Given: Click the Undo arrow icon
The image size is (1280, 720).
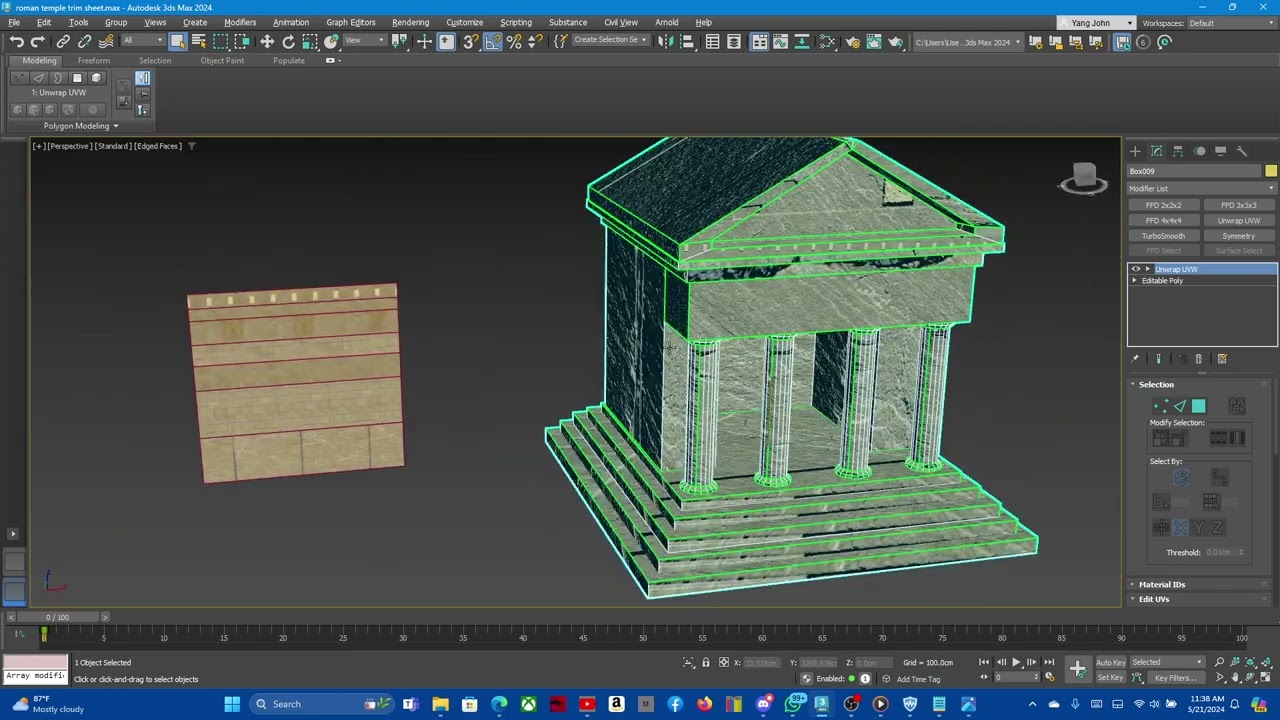Looking at the screenshot, I should (x=16, y=41).
